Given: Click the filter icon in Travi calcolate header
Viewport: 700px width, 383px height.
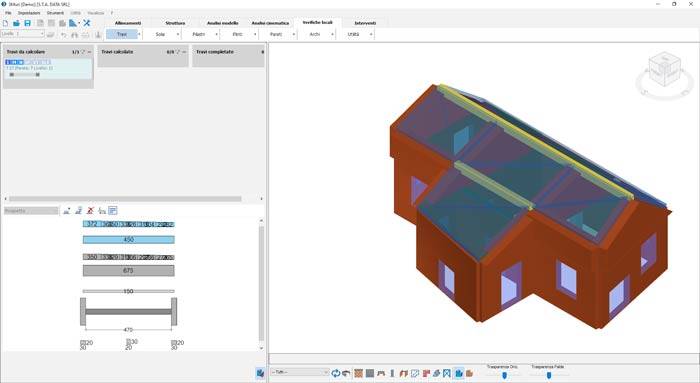Looking at the screenshot, I should (x=178, y=52).
